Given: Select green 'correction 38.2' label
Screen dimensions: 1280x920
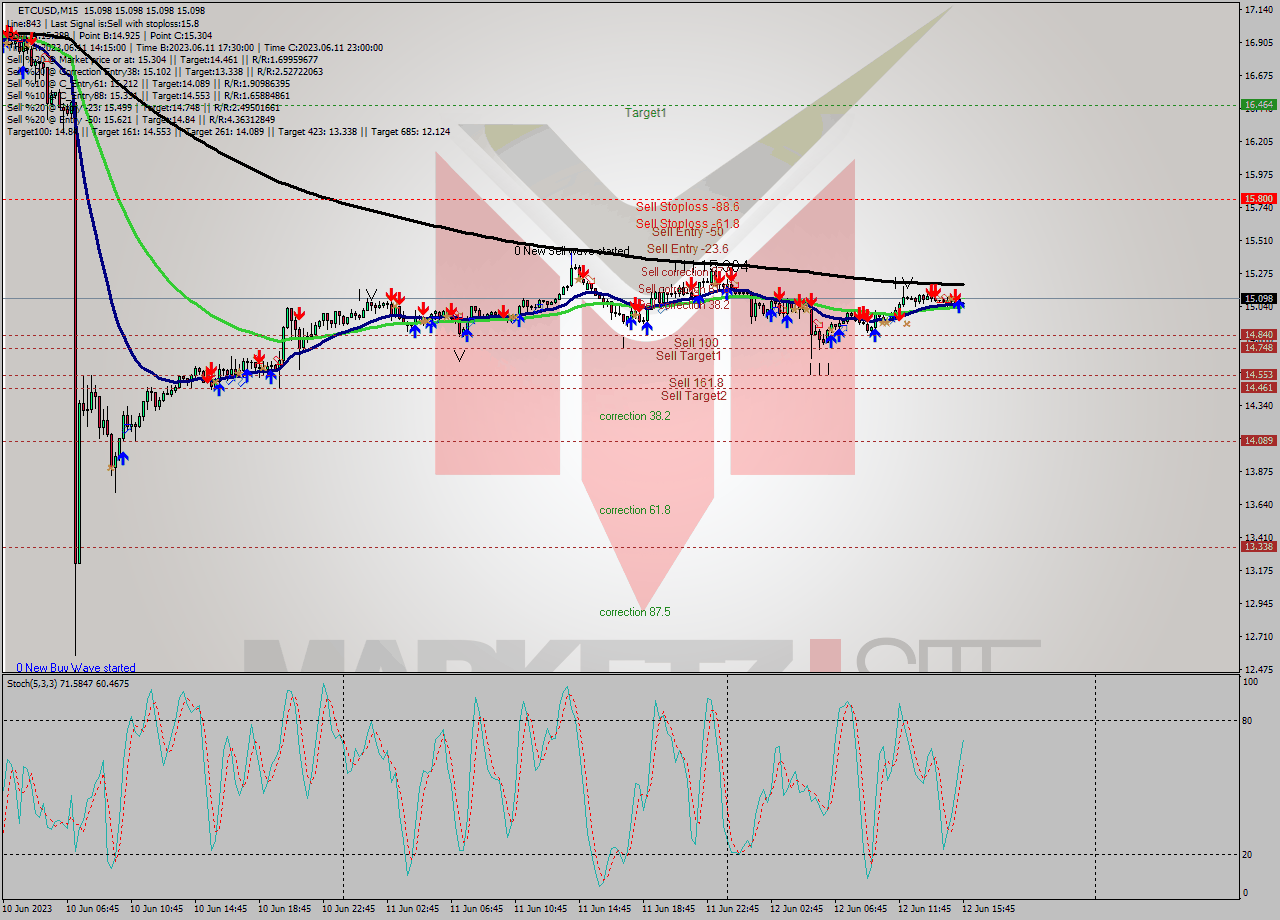Looking at the screenshot, I should point(635,416).
